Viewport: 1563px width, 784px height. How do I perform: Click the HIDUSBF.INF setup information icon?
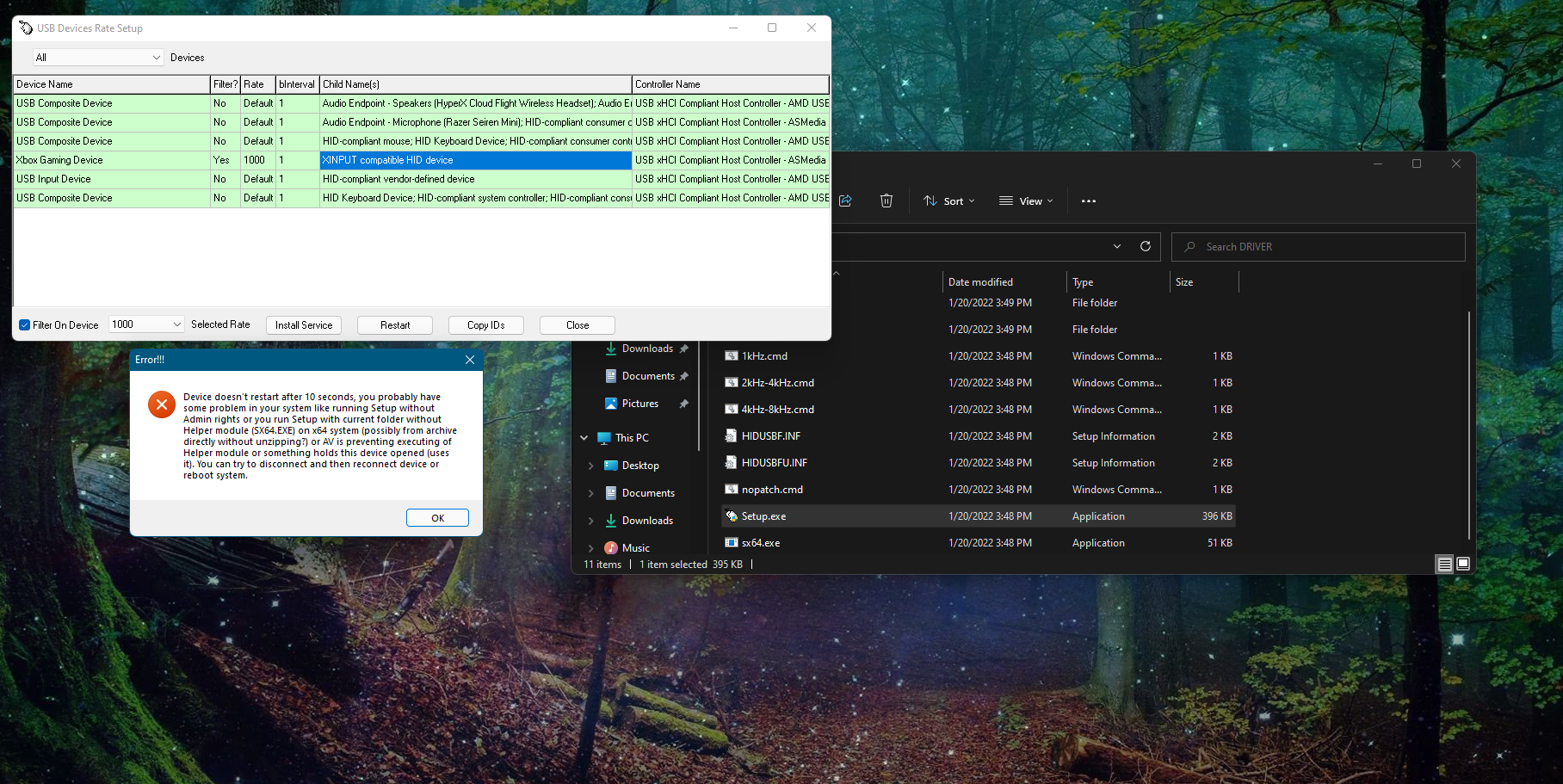coord(731,435)
